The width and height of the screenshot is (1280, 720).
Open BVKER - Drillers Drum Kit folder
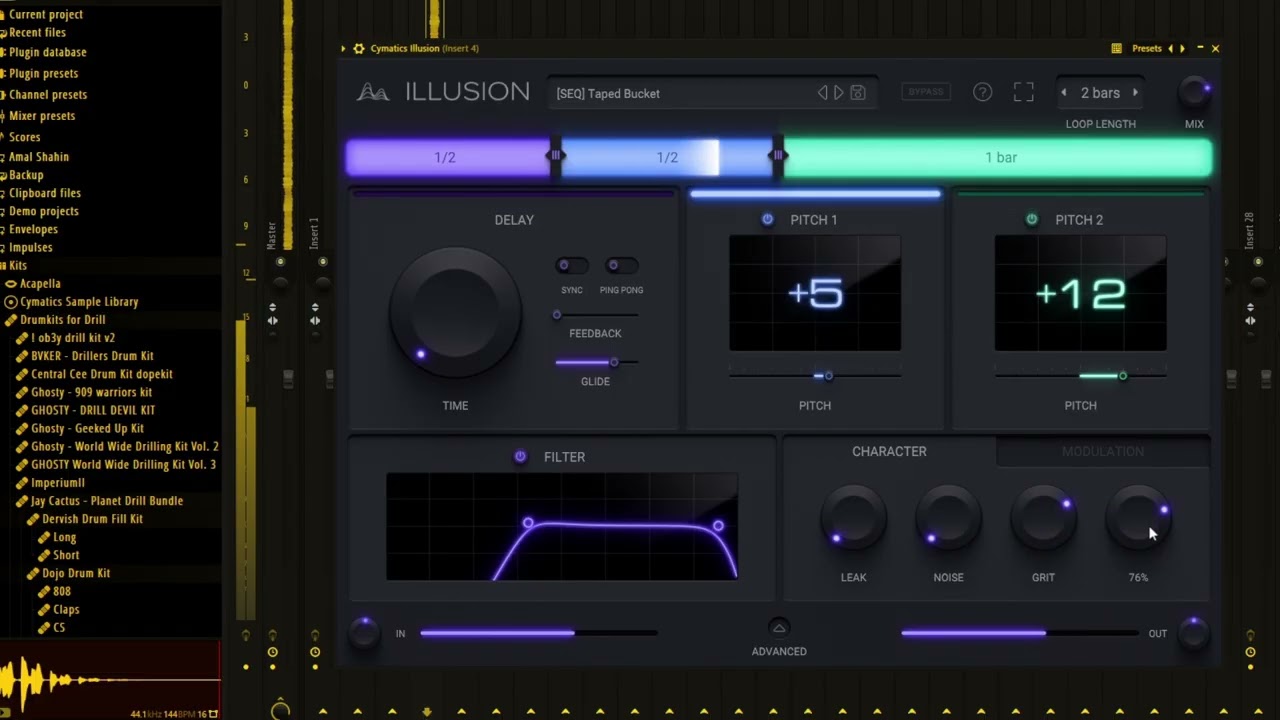tap(92, 356)
